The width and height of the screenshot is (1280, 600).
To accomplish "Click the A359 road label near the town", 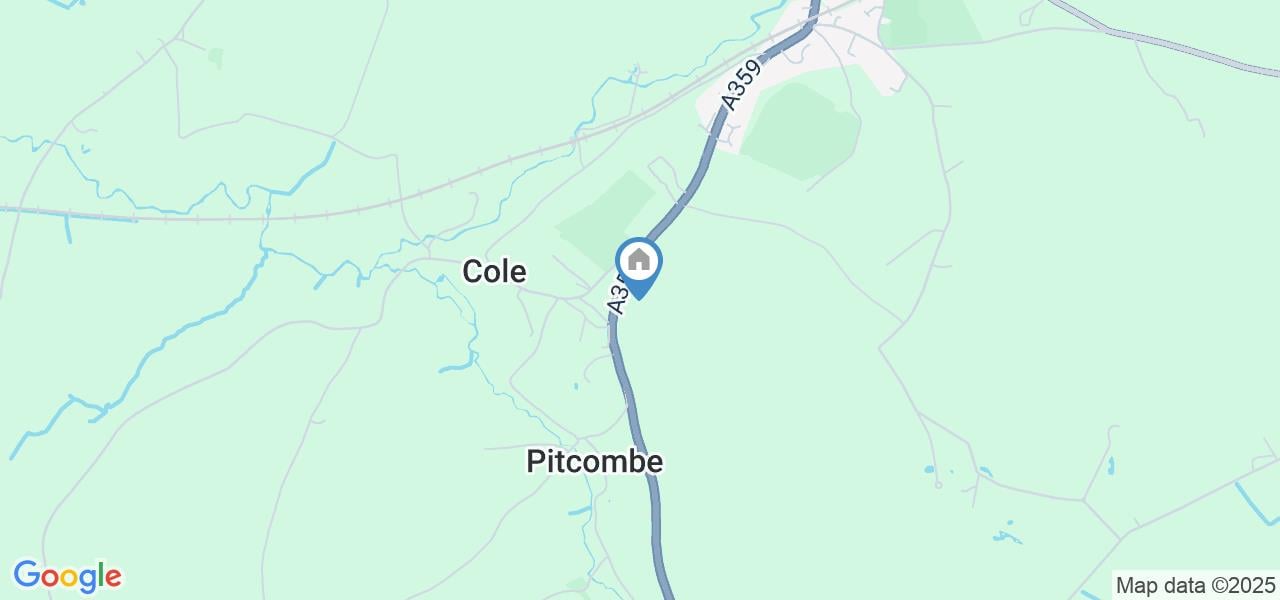I will tap(742, 83).
